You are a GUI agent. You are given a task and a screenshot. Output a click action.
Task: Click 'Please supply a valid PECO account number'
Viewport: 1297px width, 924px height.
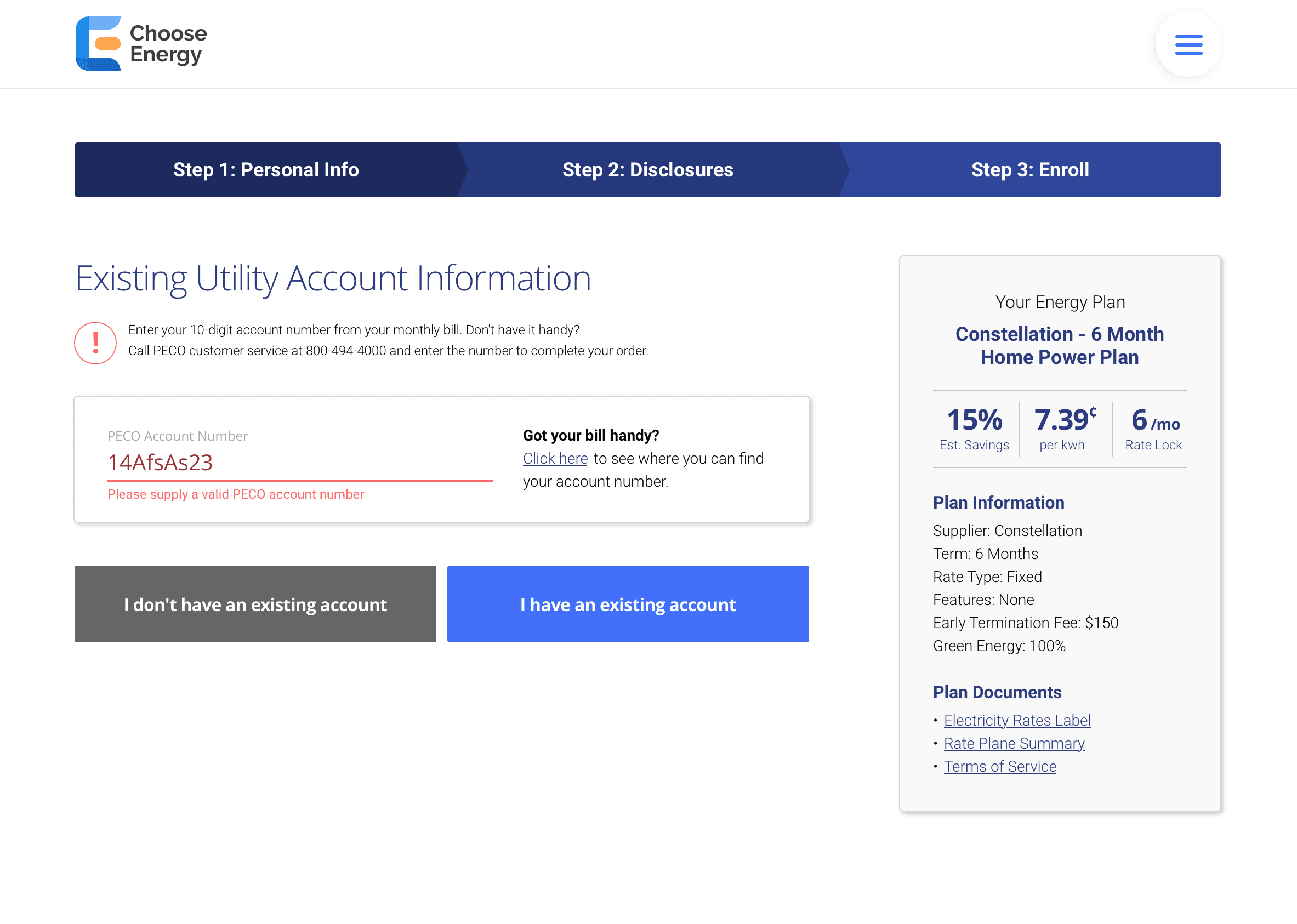pyautogui.click(x=236, y=494)
